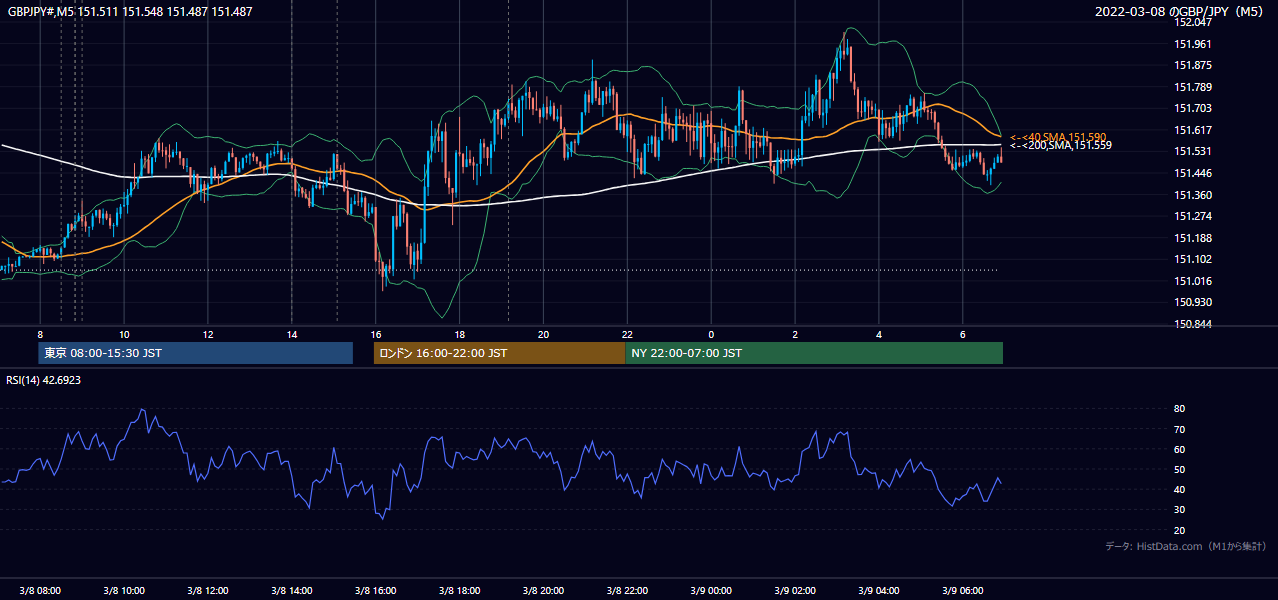This screenshot has width=1278, height=600.
Task: Click the 3/9 00:00 date axis label
Action: point(711,591)
